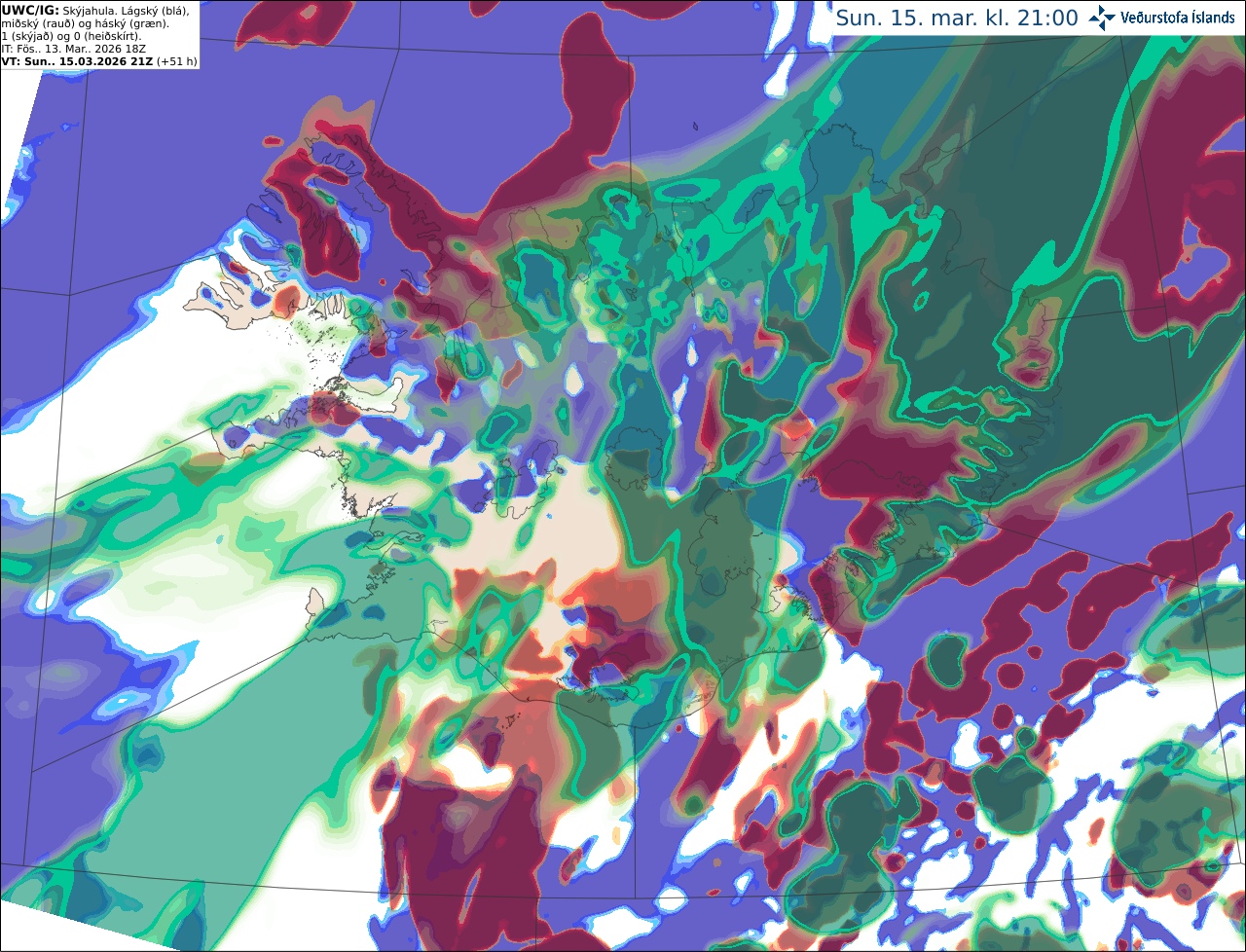
Task: Click the "miðský (rauð) og háský (græn)" legend line
Action: tap(85, 24)
